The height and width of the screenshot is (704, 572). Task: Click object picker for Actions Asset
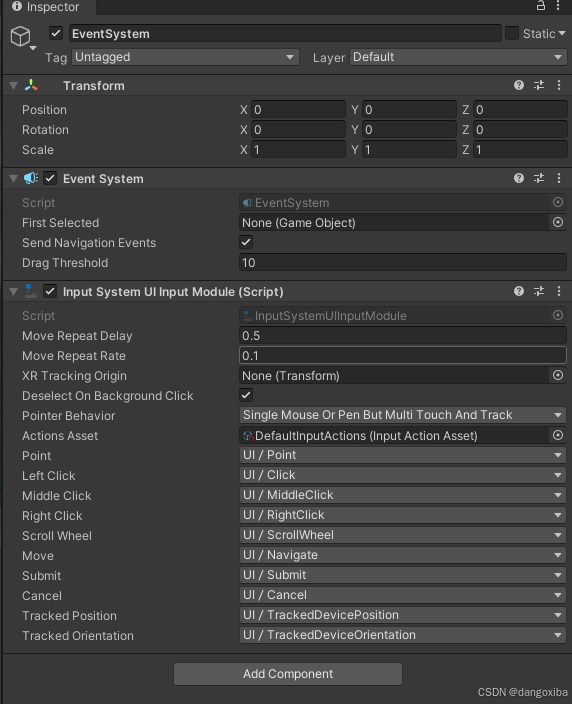coord(558,435)
